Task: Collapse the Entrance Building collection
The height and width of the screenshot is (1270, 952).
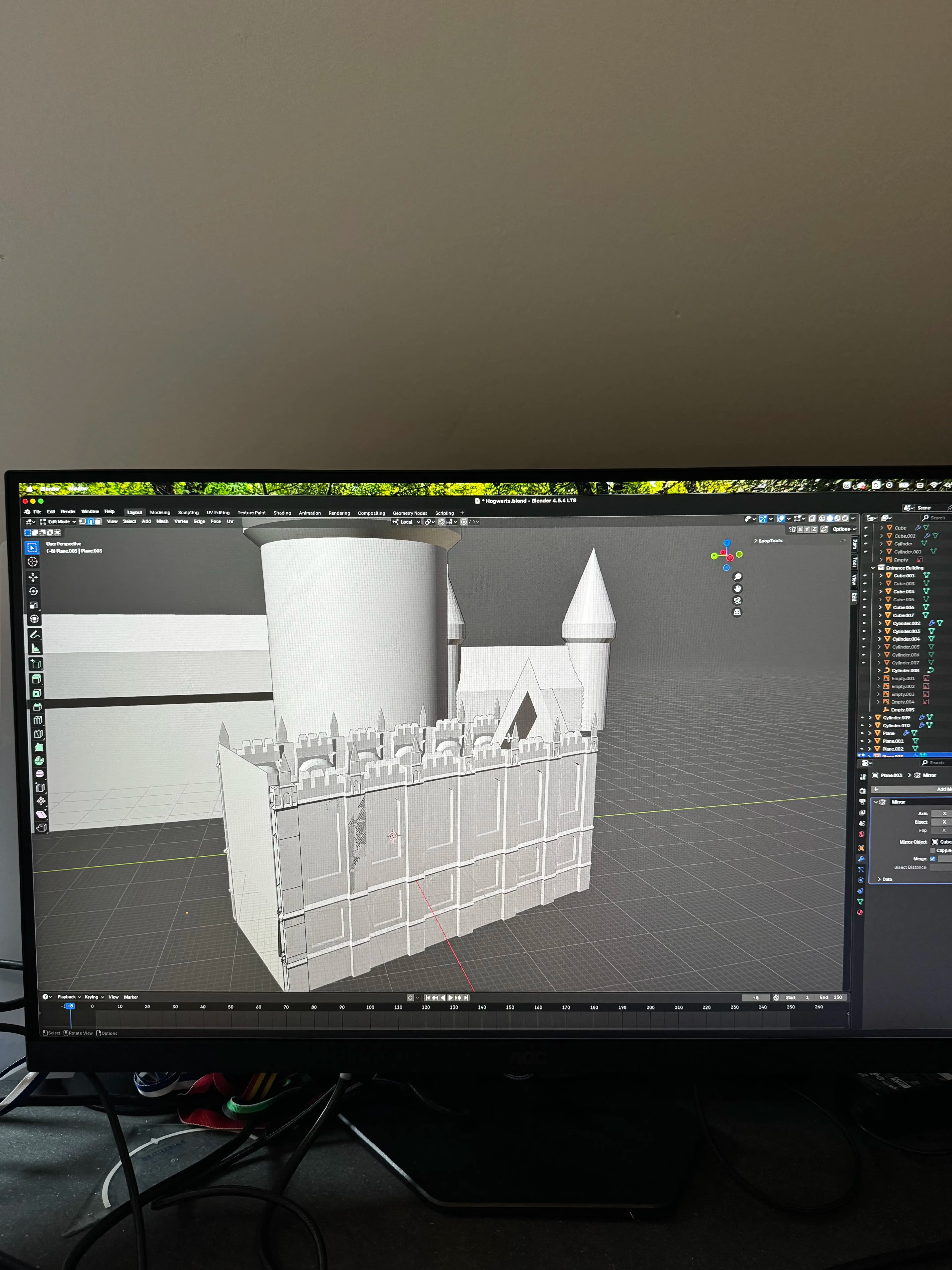Action: (x=873, y=568)
